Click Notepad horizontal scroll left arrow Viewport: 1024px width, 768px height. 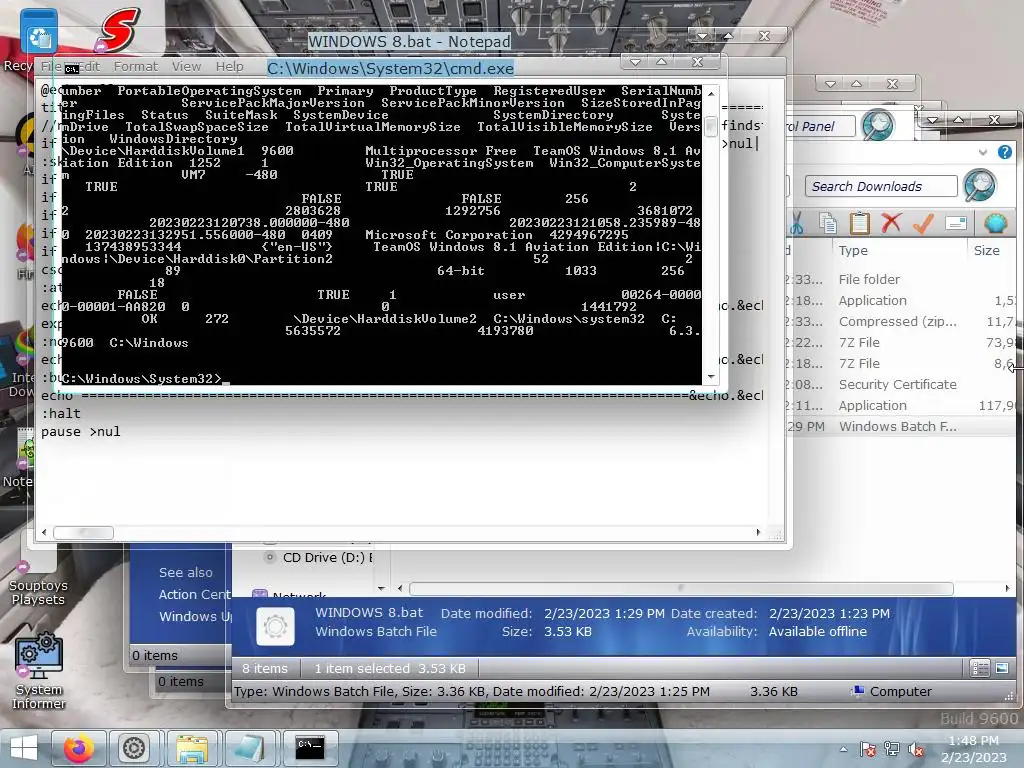click(44, 532)
